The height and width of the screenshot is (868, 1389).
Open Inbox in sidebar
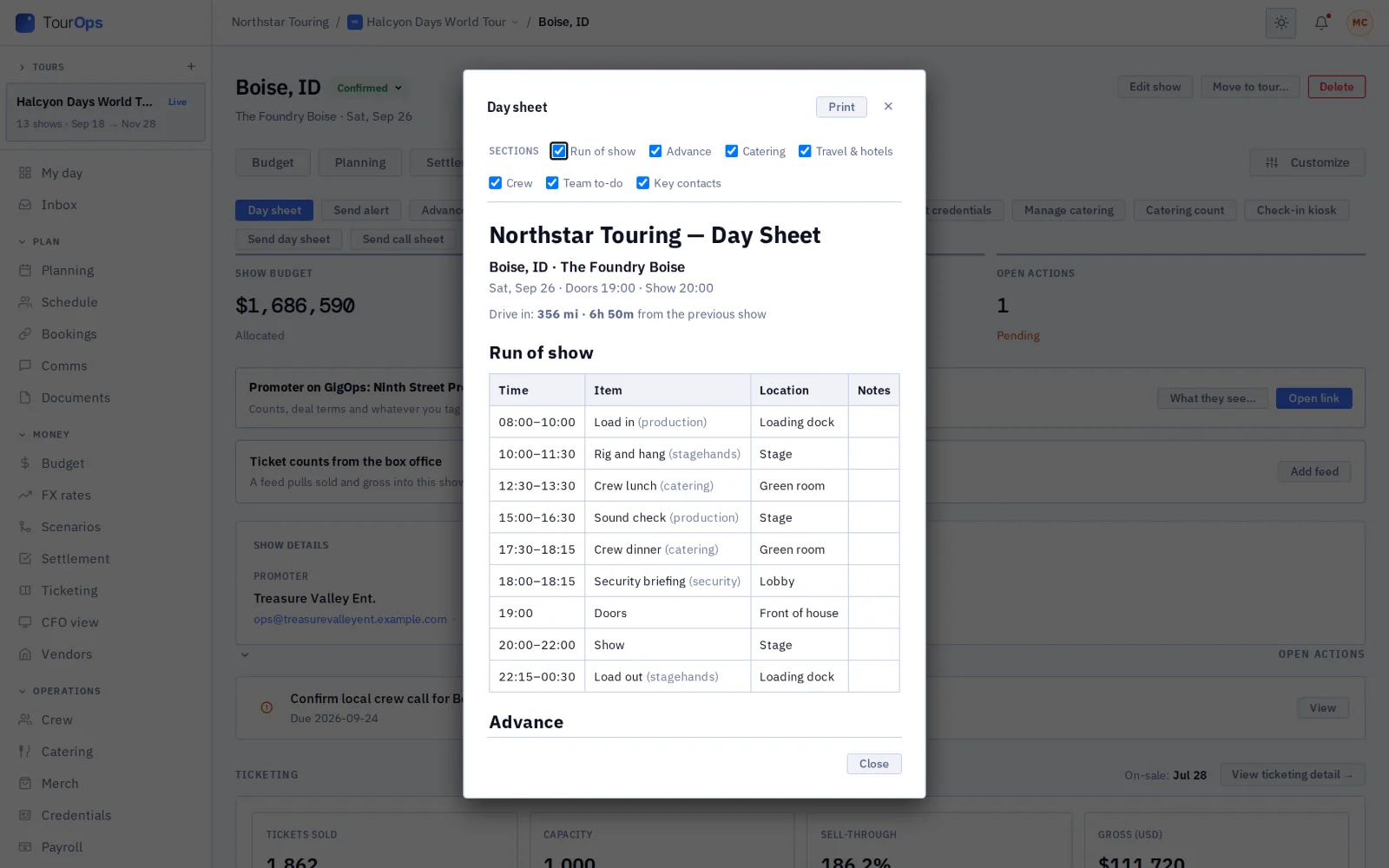(59, 205)
